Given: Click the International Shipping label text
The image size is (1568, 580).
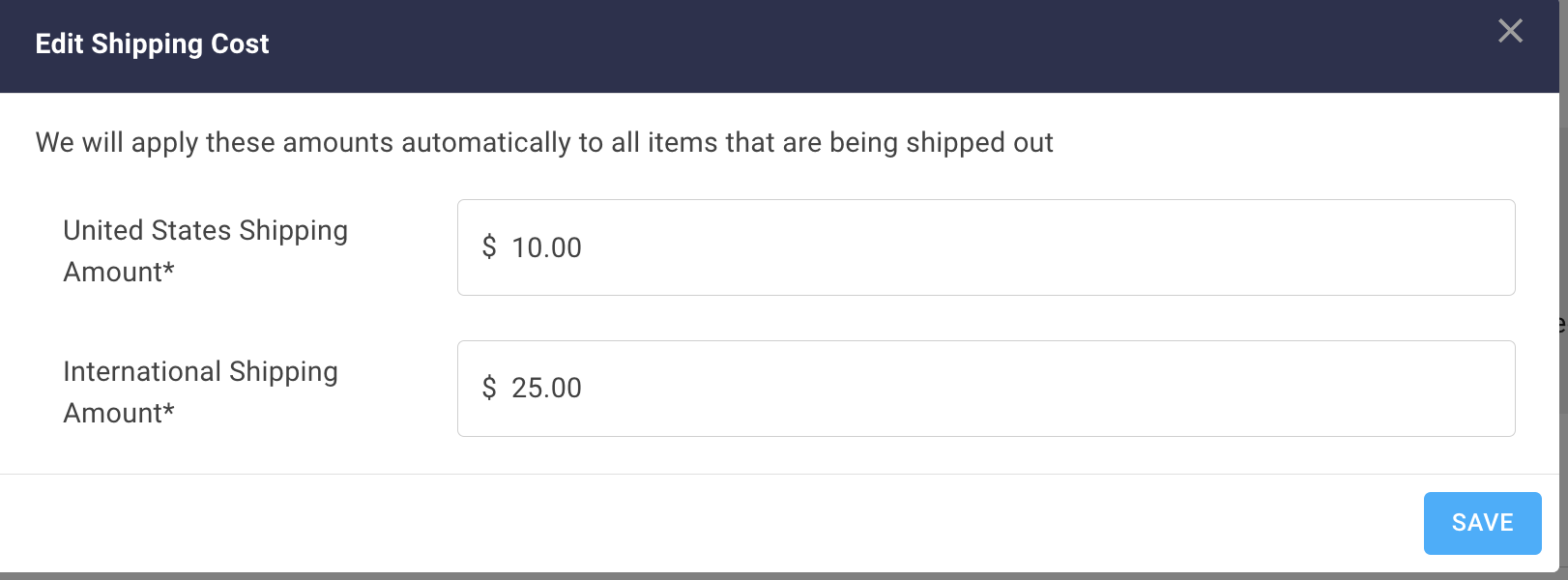Looking at the screenshot, I should [200, 372].
